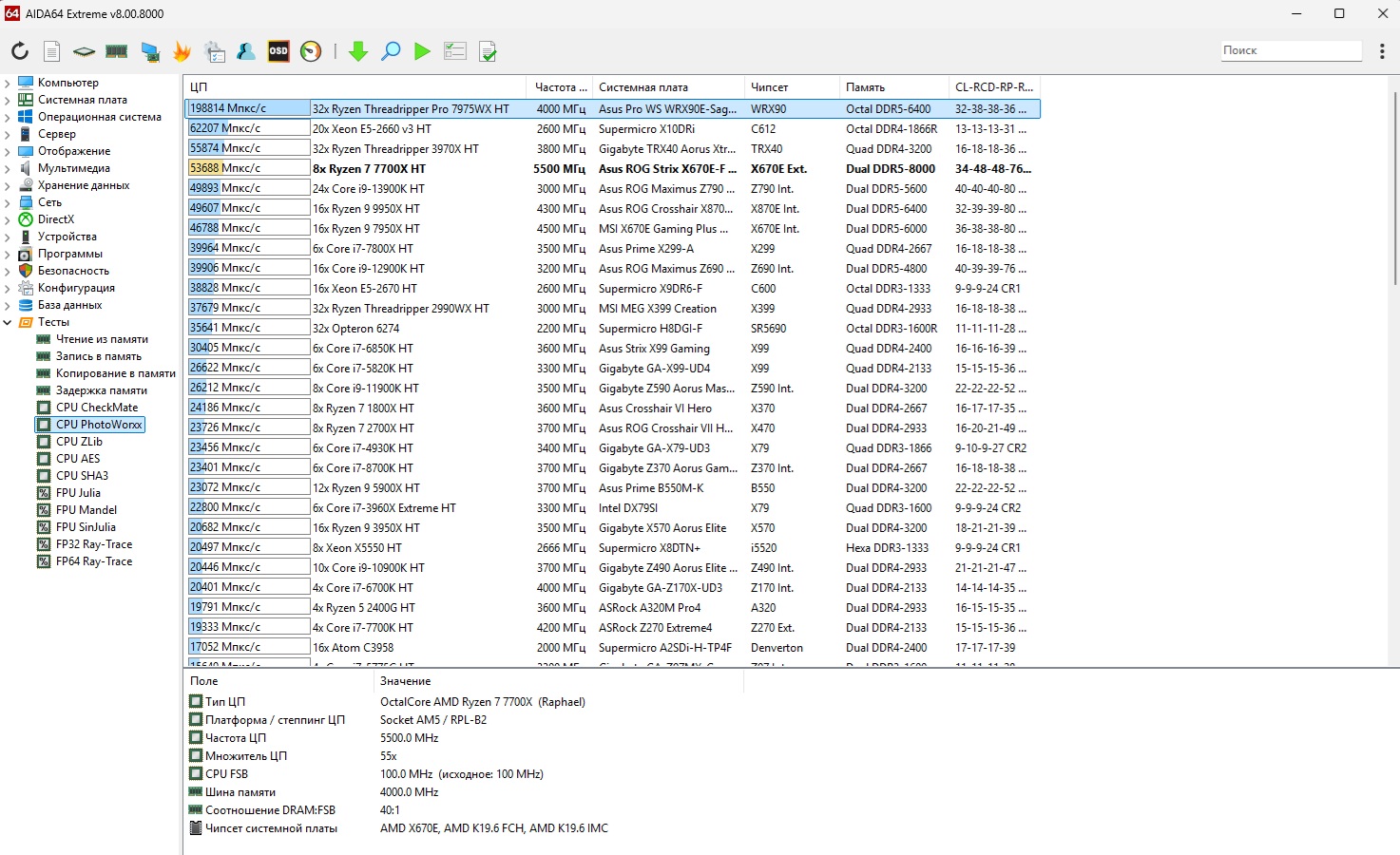Select the FPU Julia benchmark
This screenshot has height=855, width=1400.
coord(78,493)
